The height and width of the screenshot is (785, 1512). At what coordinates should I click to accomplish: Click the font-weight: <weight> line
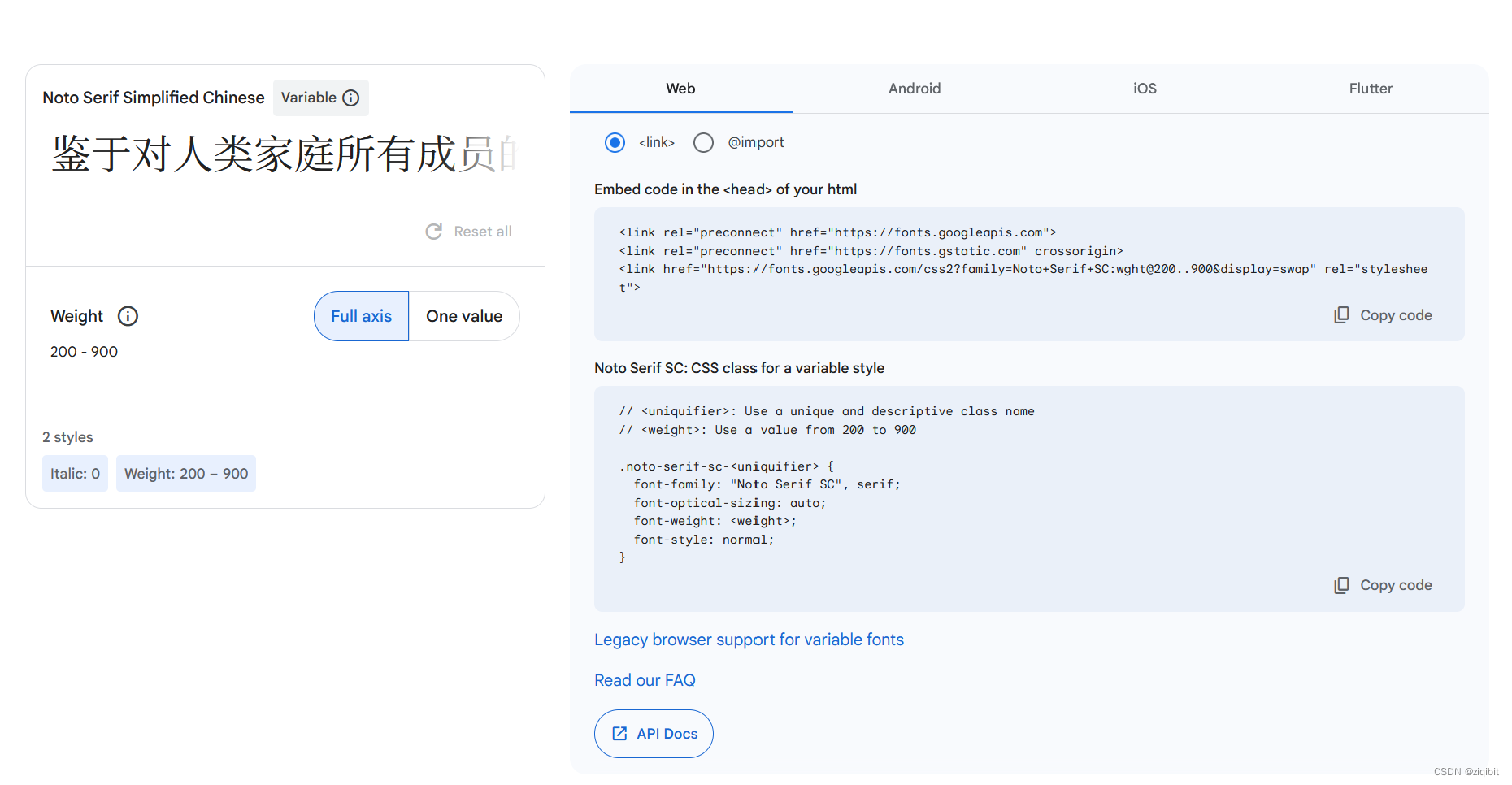[x=715, y=521]
